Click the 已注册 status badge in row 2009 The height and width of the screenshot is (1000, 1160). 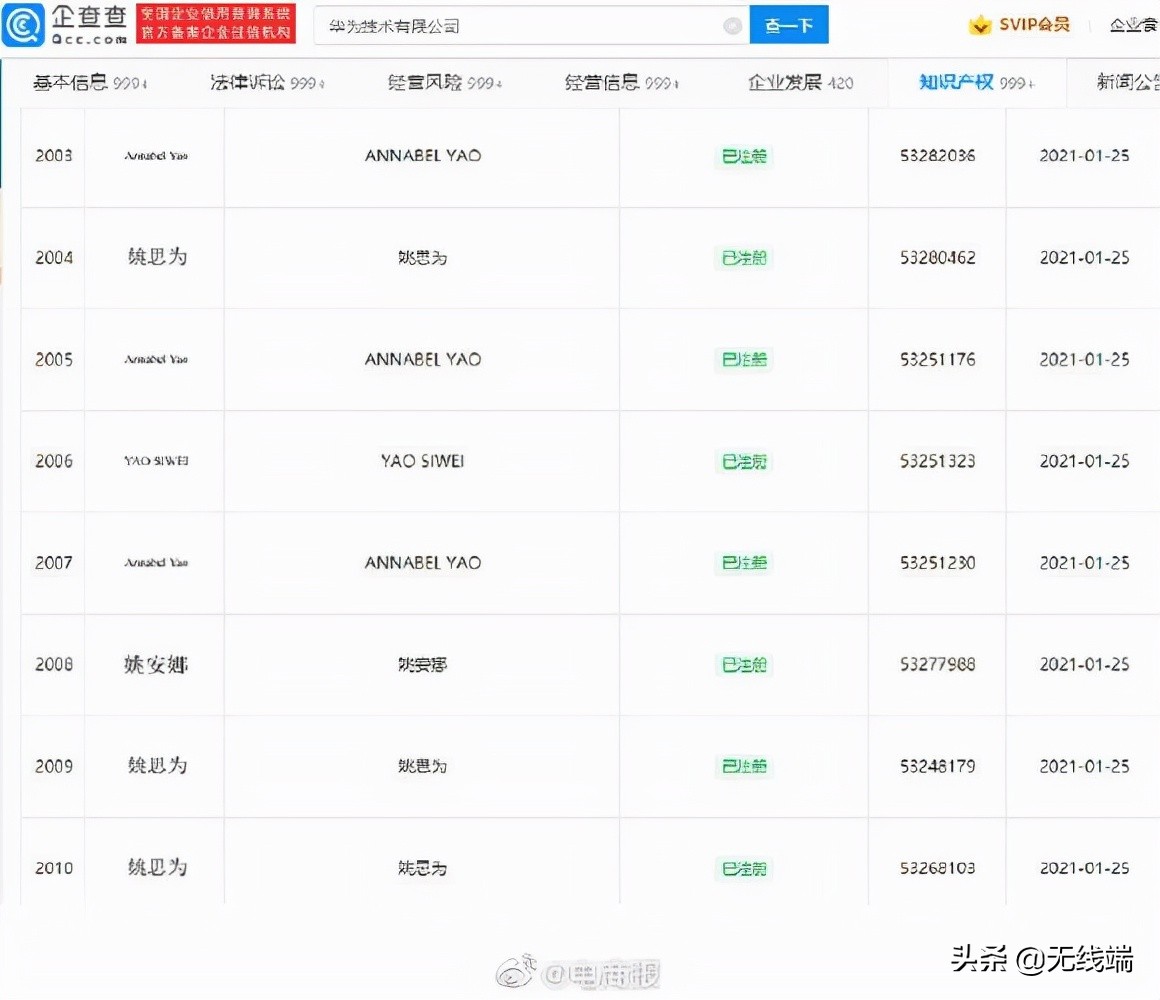tap(743, 766)
